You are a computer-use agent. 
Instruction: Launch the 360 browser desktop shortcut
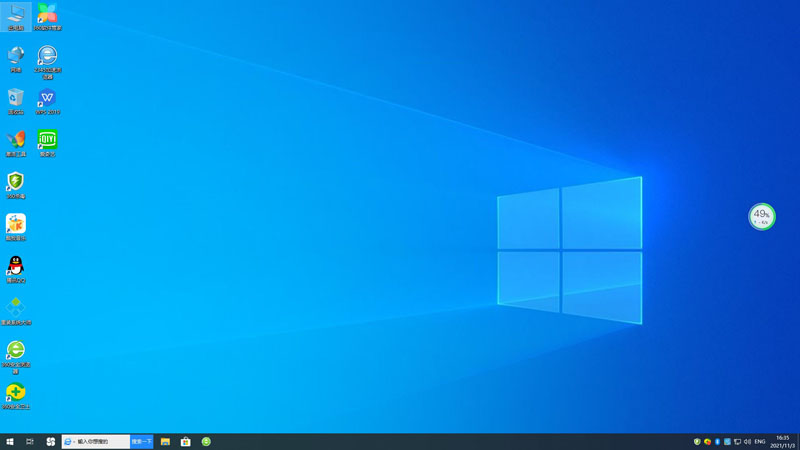click(16, 351)
